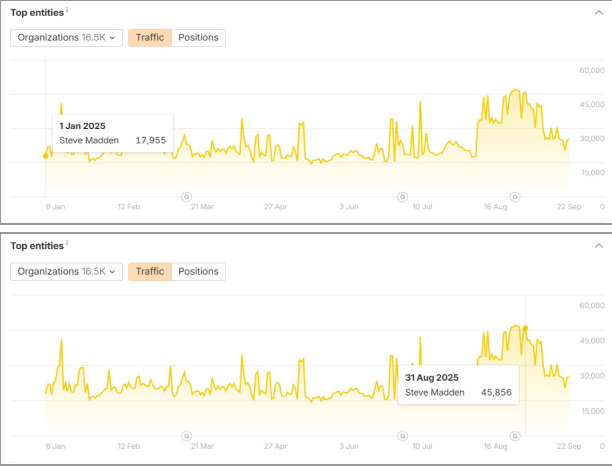Click the 31 Aug 2025 data point on bottom chart
612x467 pixels.
[x=525, y=328]
